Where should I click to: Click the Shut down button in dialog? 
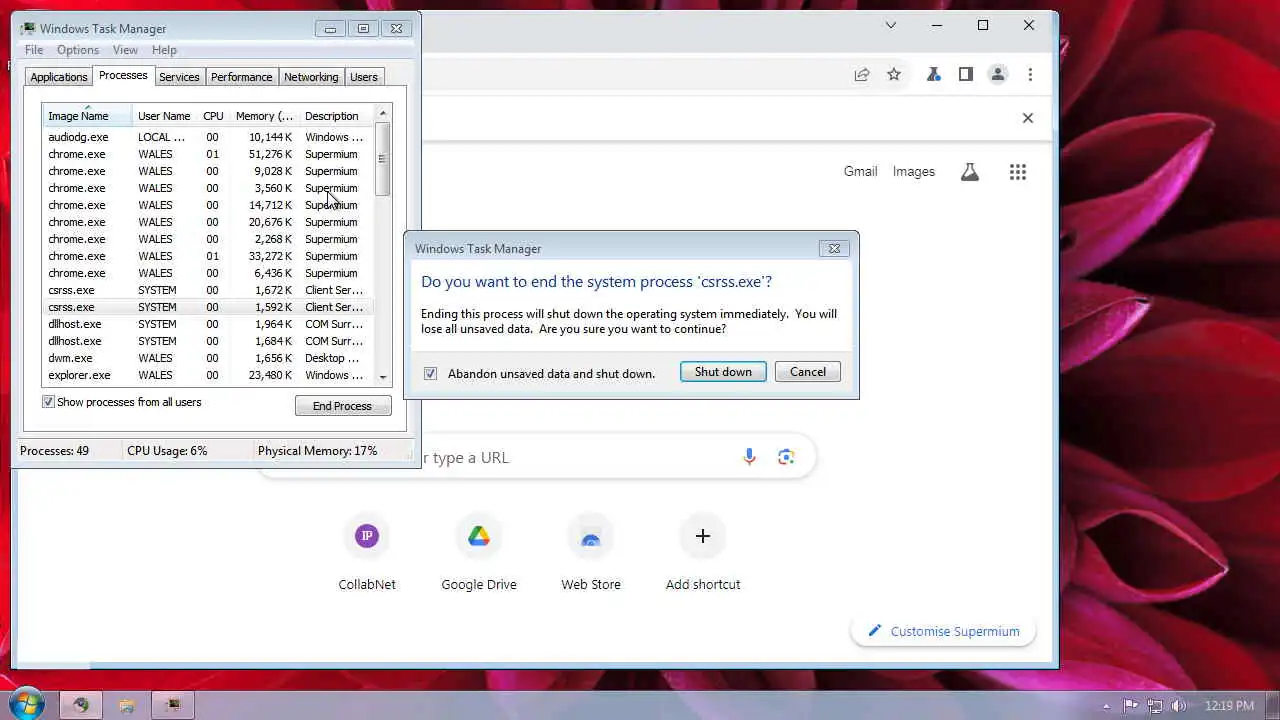[723, 372]
